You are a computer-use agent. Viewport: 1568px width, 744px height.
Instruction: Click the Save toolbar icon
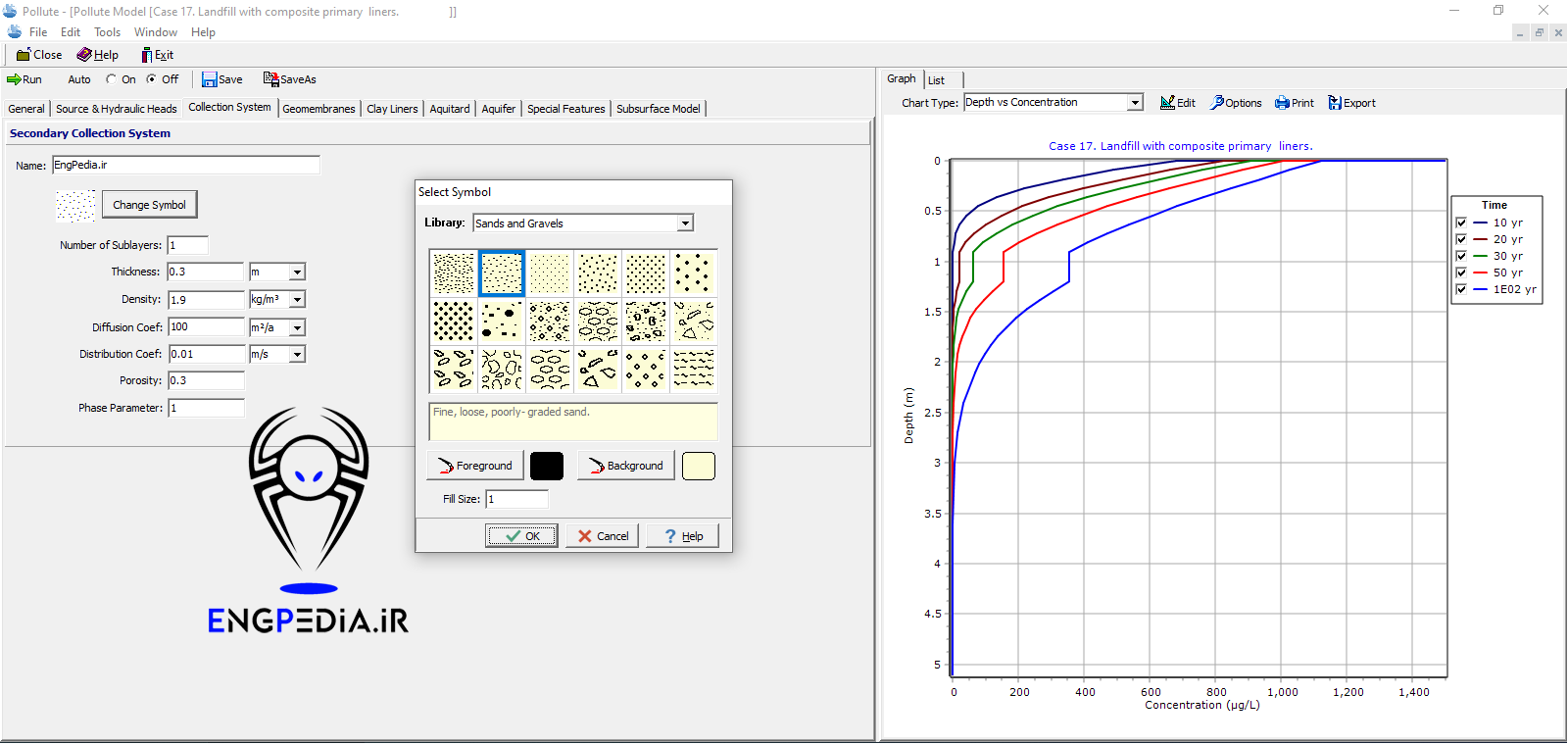[222, 79]
